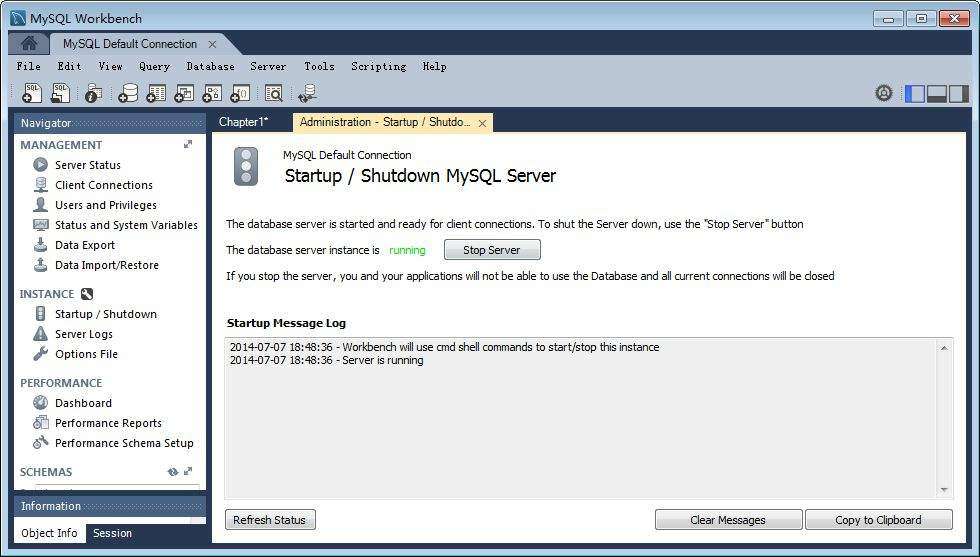Click the search table data icon
Image resolution: width=980 pixels, height=557 pixels.
point(274,93)
